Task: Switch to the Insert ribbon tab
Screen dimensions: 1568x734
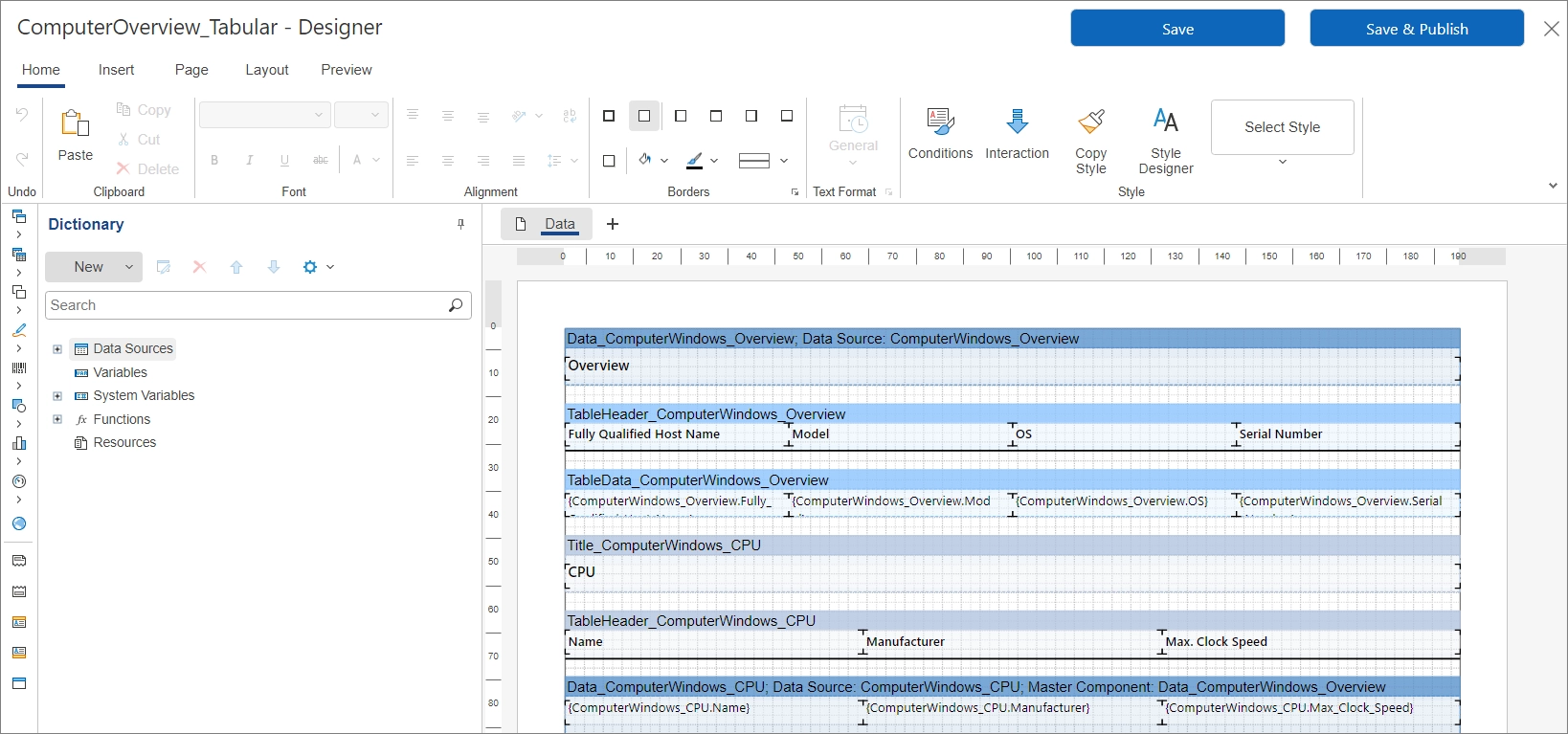Action: click(x=116, y=70)
